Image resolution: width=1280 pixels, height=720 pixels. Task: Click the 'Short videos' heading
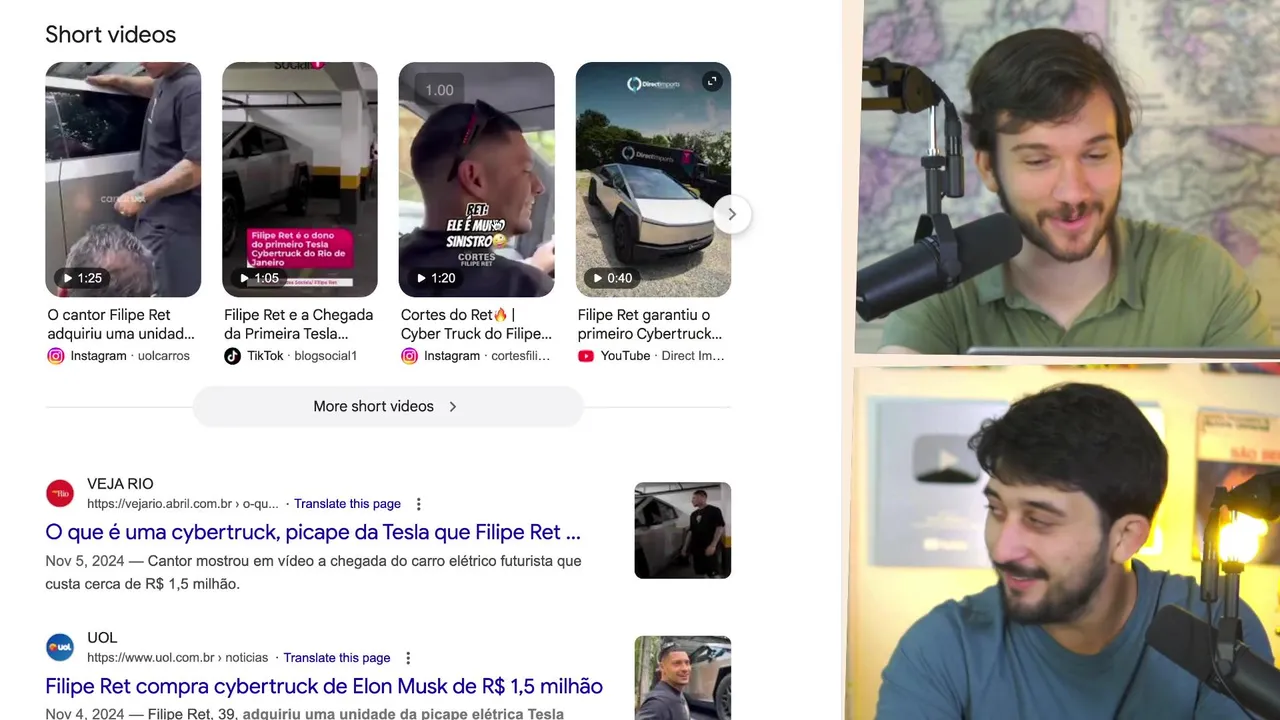click(110, 34)
